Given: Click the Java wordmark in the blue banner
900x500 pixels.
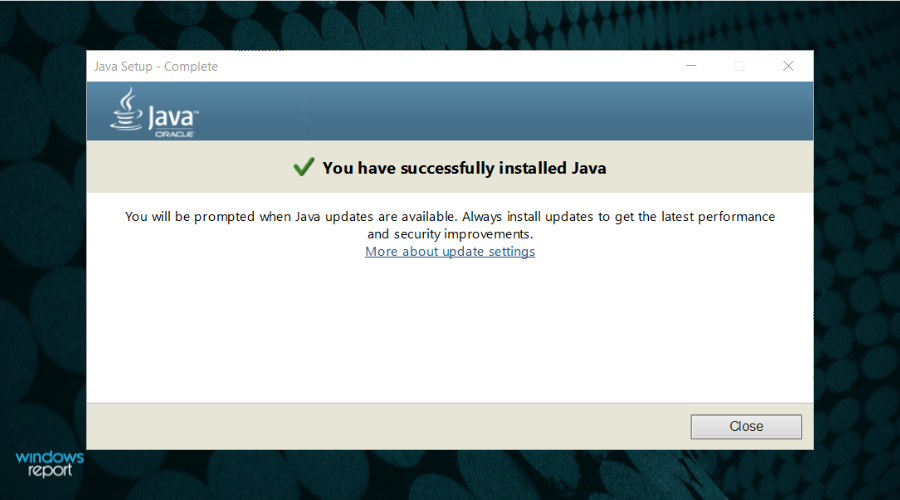Looking at the screenshot, I should [173, 117].
